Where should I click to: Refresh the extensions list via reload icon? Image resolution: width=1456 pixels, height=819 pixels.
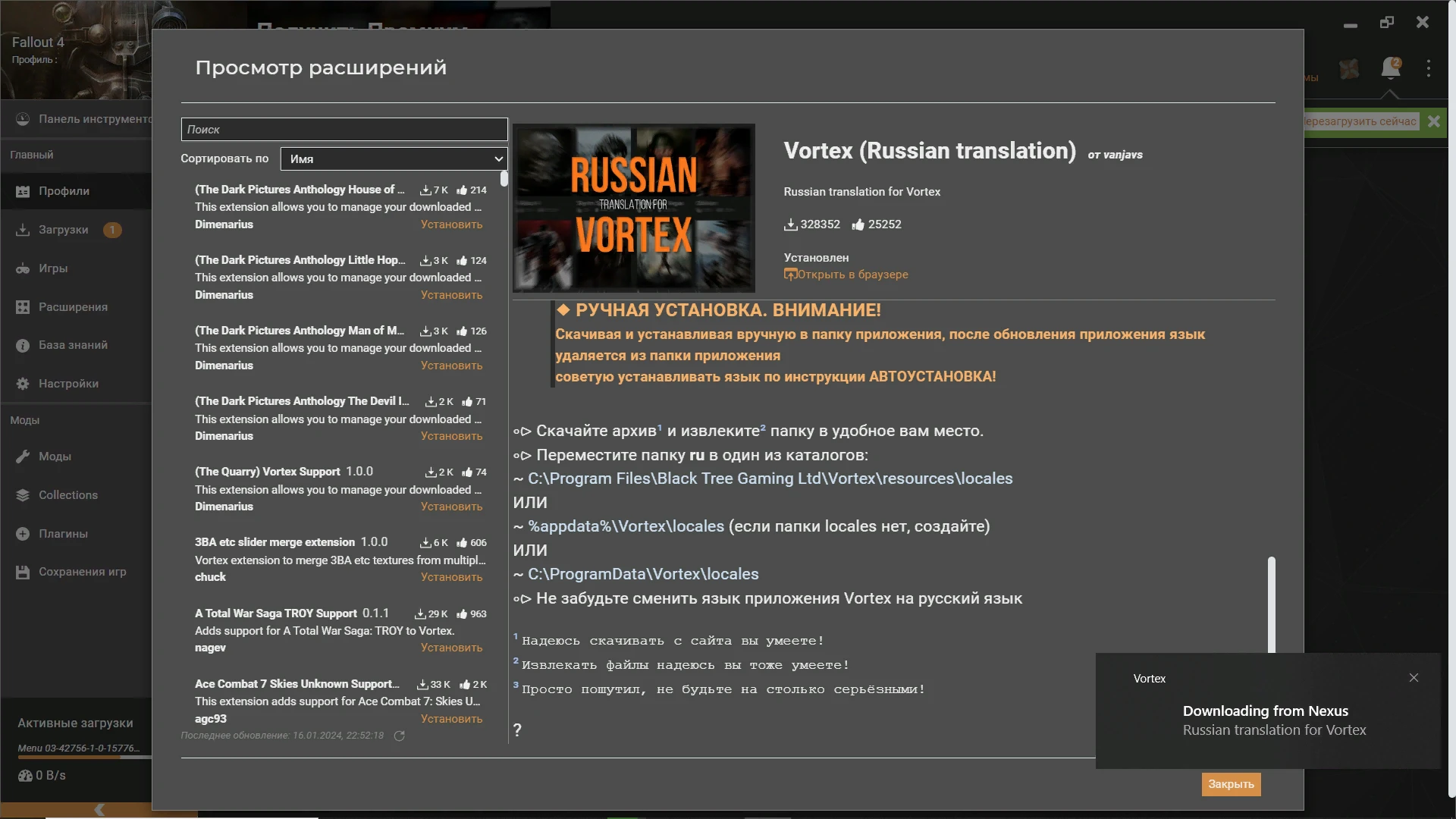(x=400, y=736)
